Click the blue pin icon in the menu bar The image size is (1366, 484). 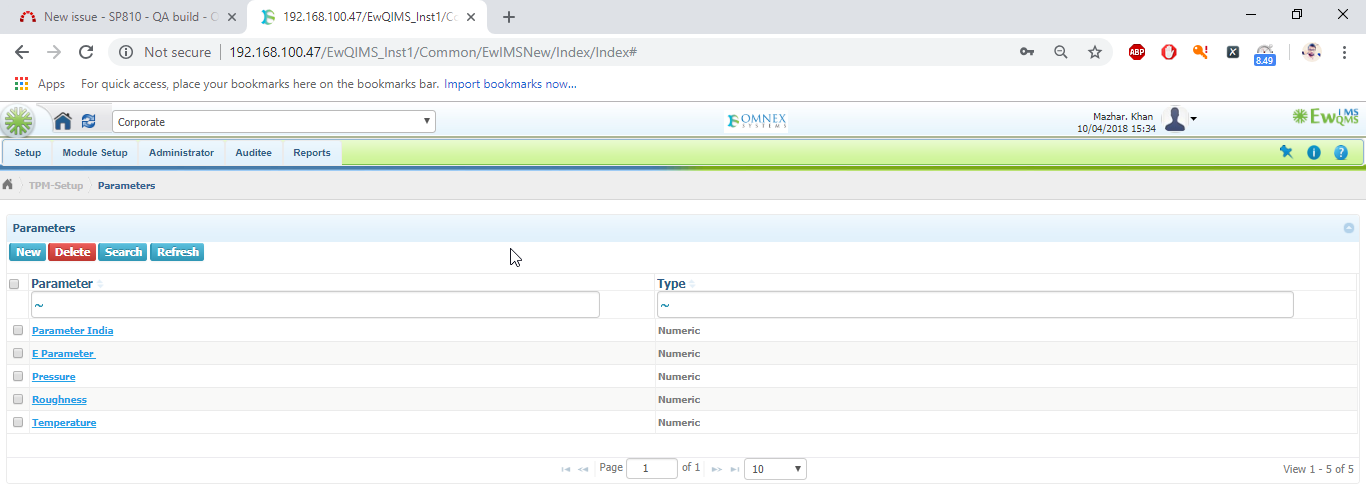click(x=1286, y=152)
